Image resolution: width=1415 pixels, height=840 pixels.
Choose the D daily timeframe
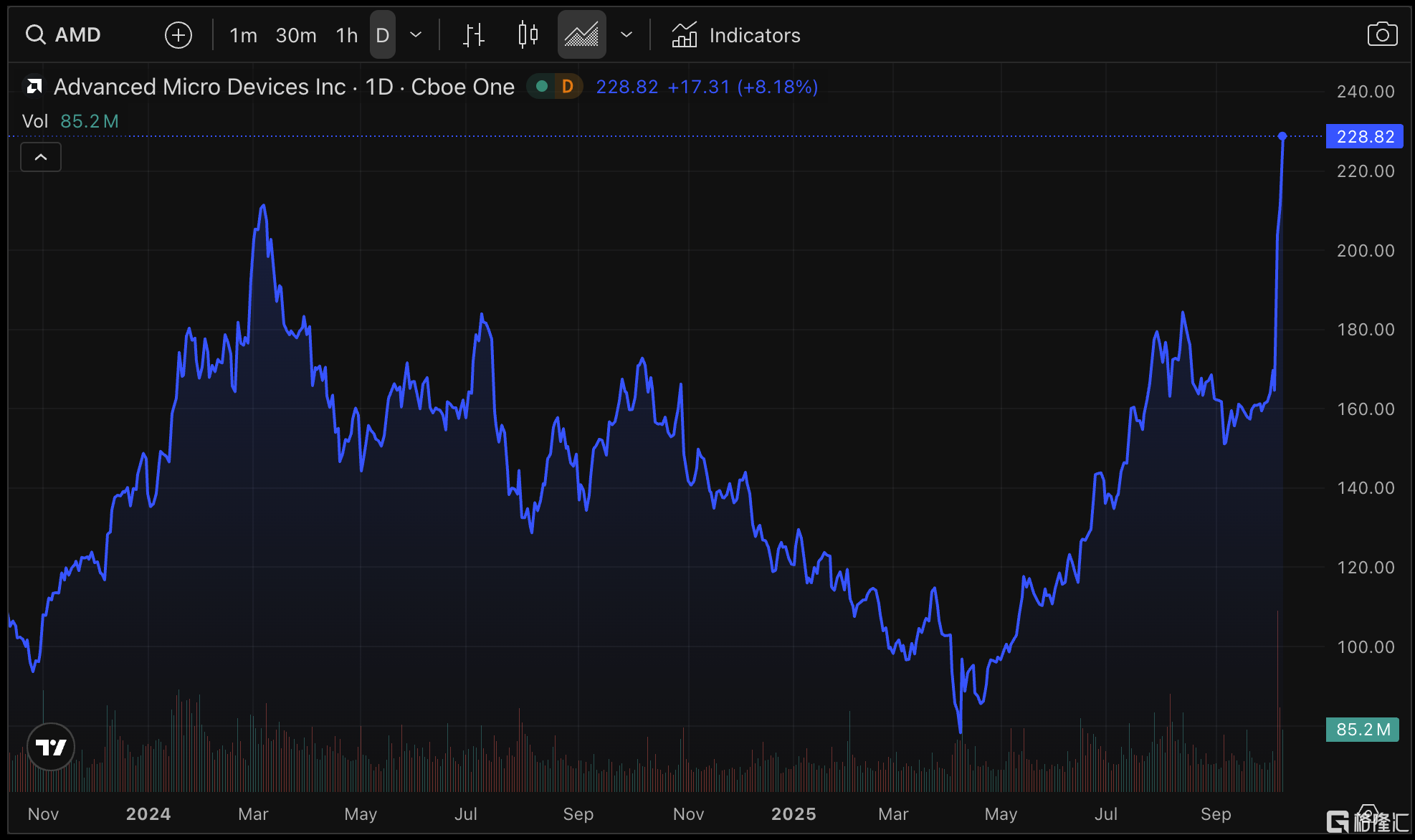[x=383, y=35]
